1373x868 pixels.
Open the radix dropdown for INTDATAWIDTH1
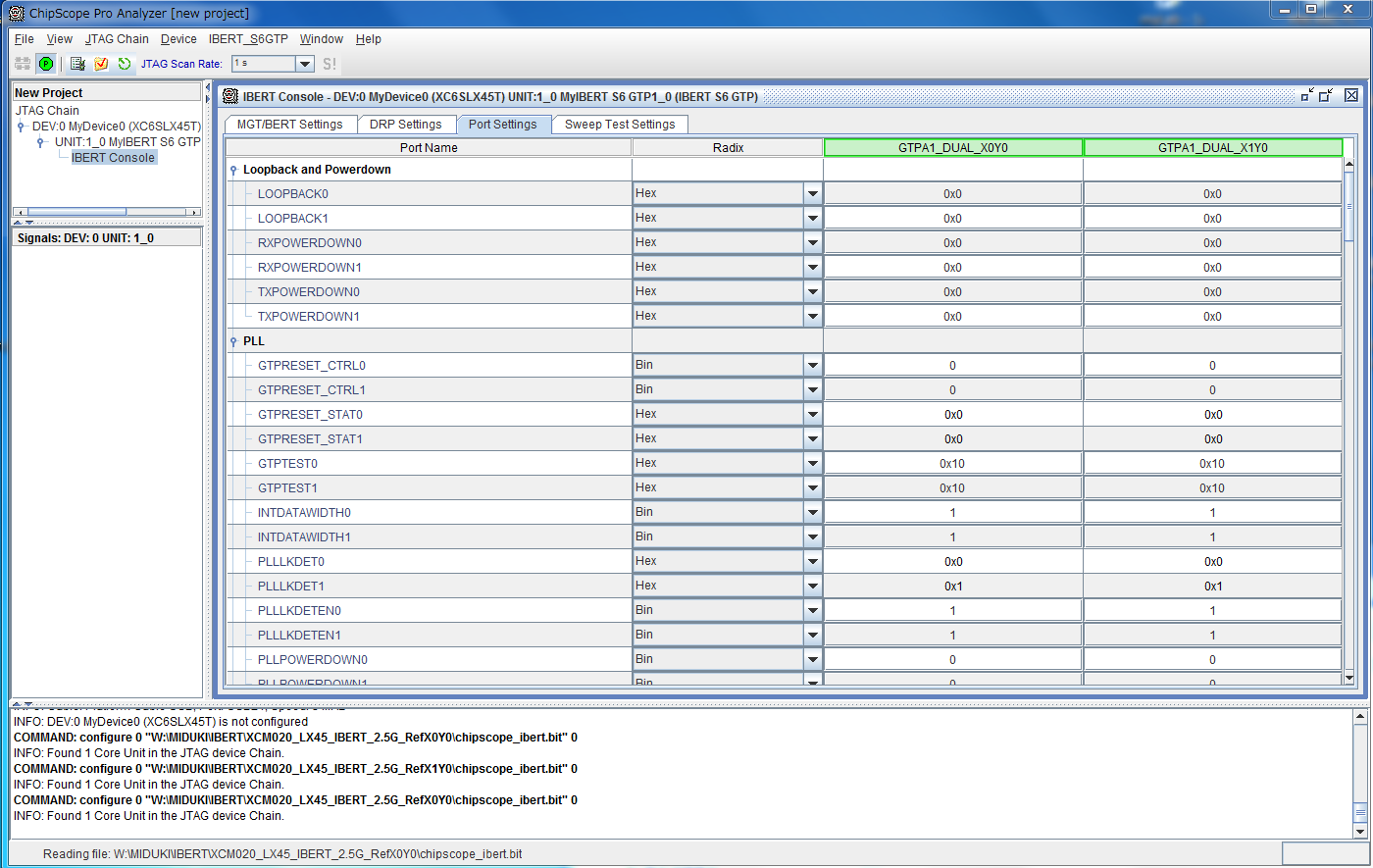pyautogui.click(x=813, y=536)
